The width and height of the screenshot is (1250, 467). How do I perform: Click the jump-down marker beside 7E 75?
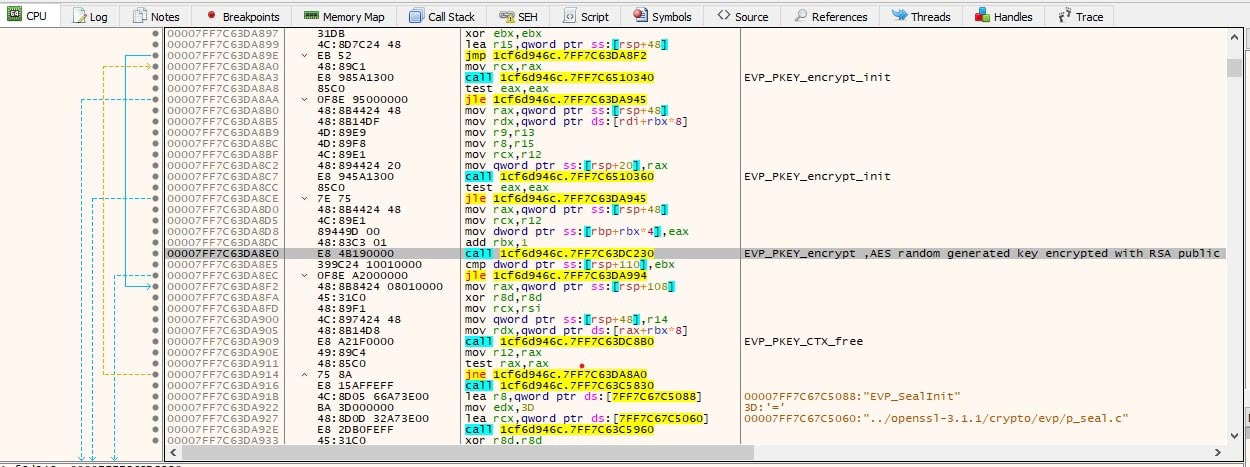(305, 199)
